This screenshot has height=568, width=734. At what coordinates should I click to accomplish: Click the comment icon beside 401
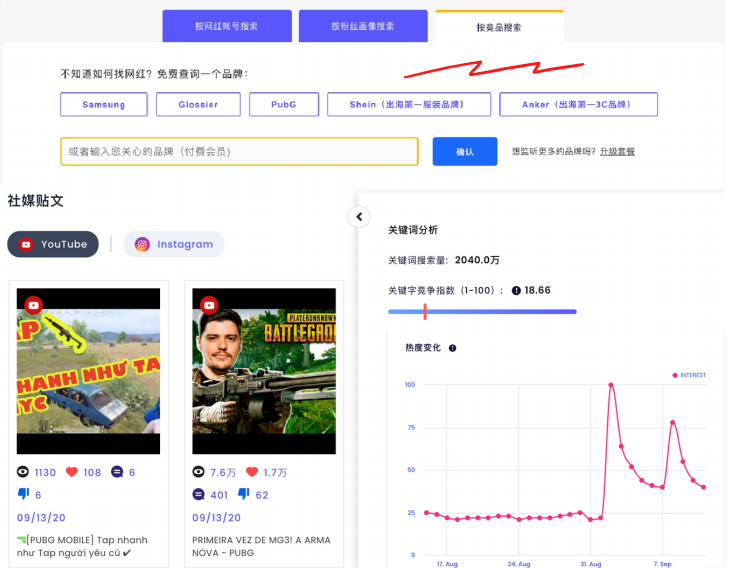198,494
